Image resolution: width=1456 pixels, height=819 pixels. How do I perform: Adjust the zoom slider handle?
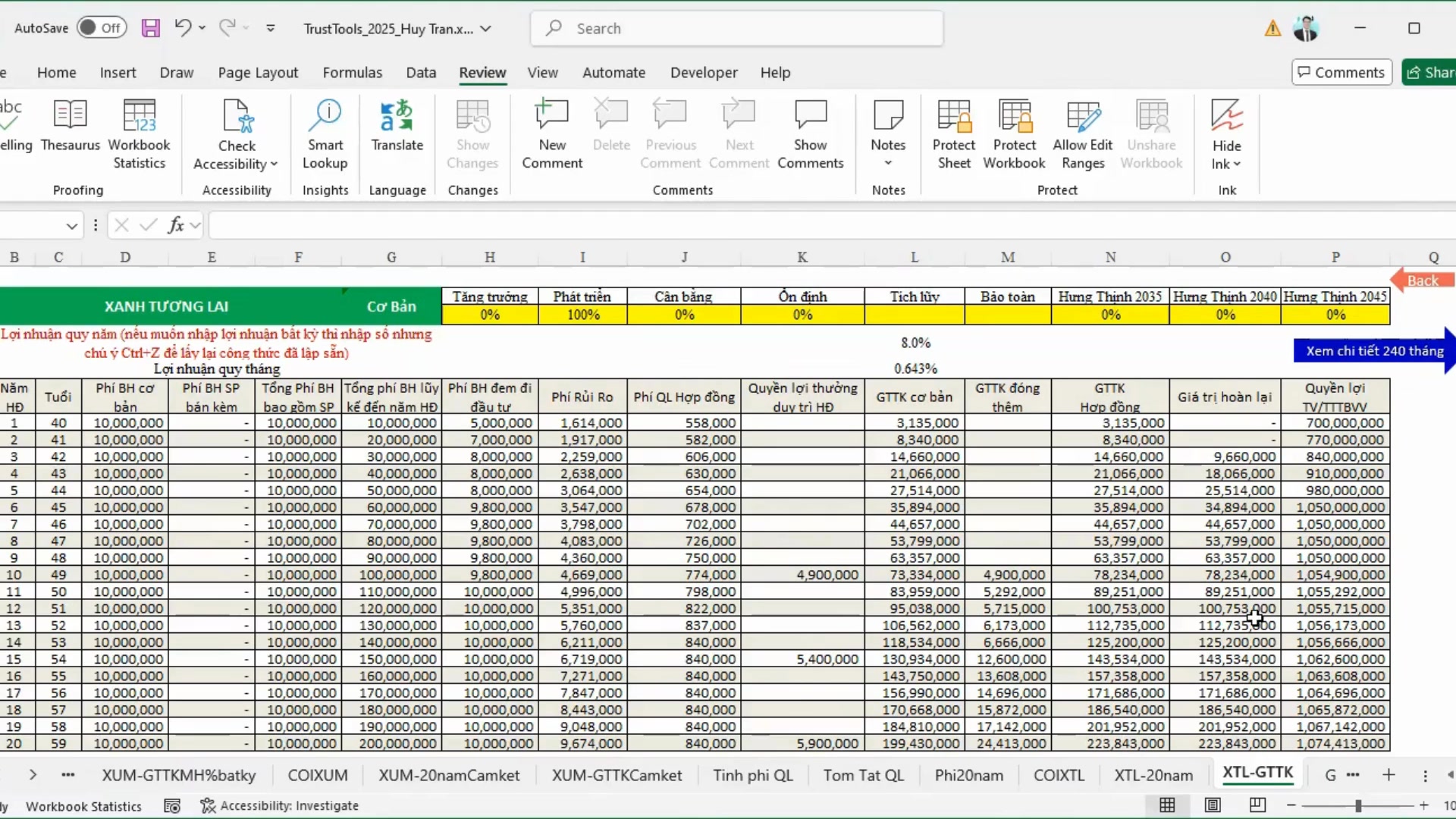pos(1358,805)
